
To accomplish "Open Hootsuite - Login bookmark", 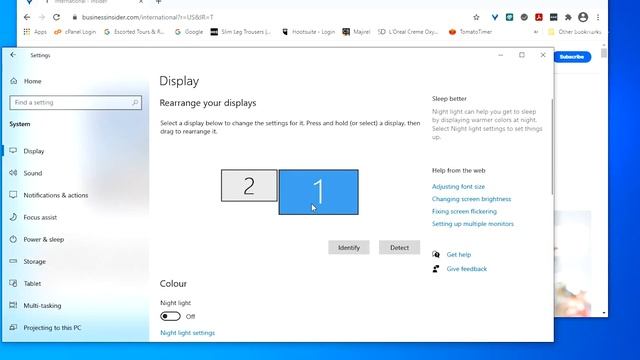I will tap(309, 31).
